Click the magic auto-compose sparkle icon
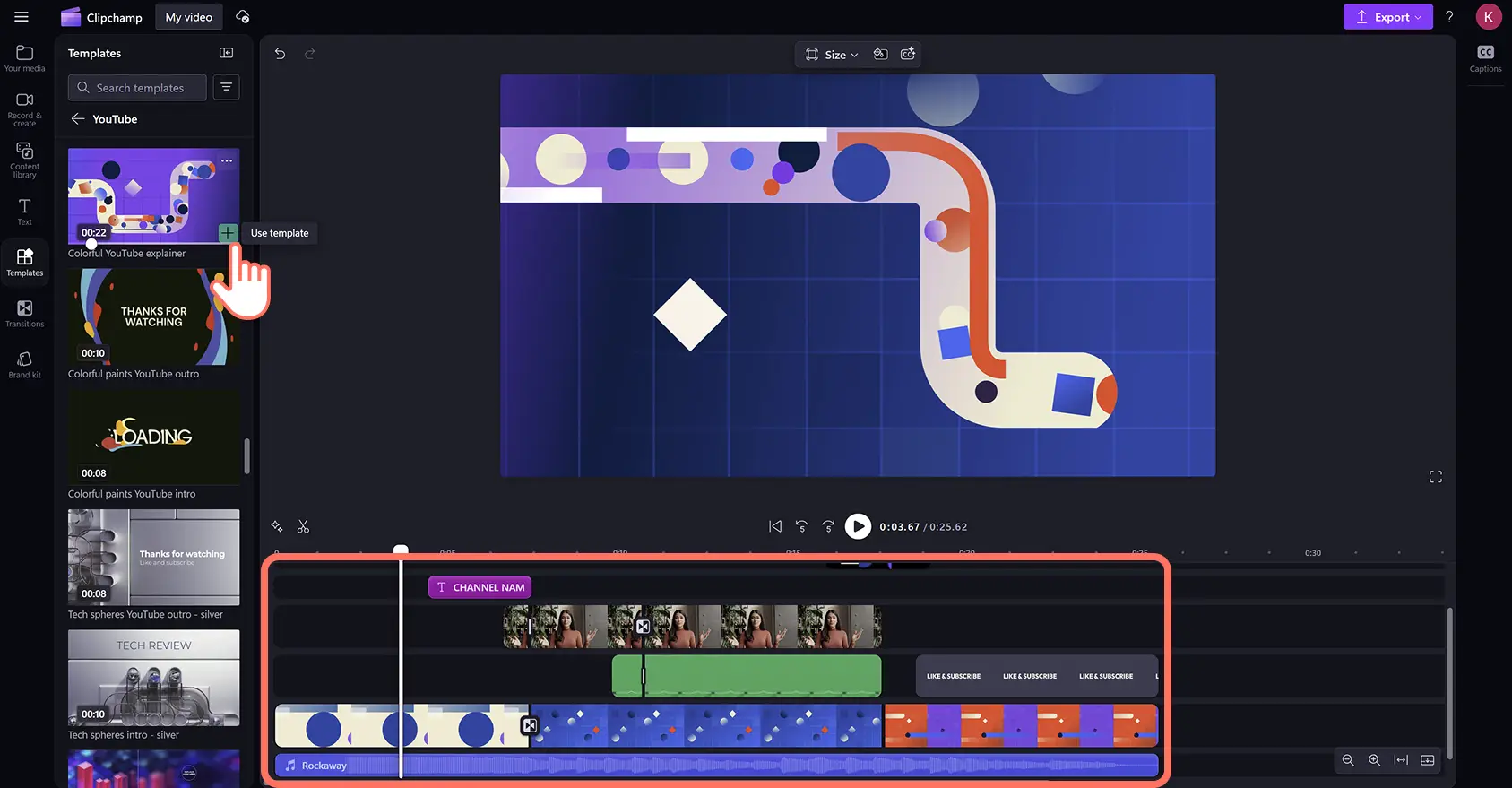1512x788 pixels. (277, 526)
